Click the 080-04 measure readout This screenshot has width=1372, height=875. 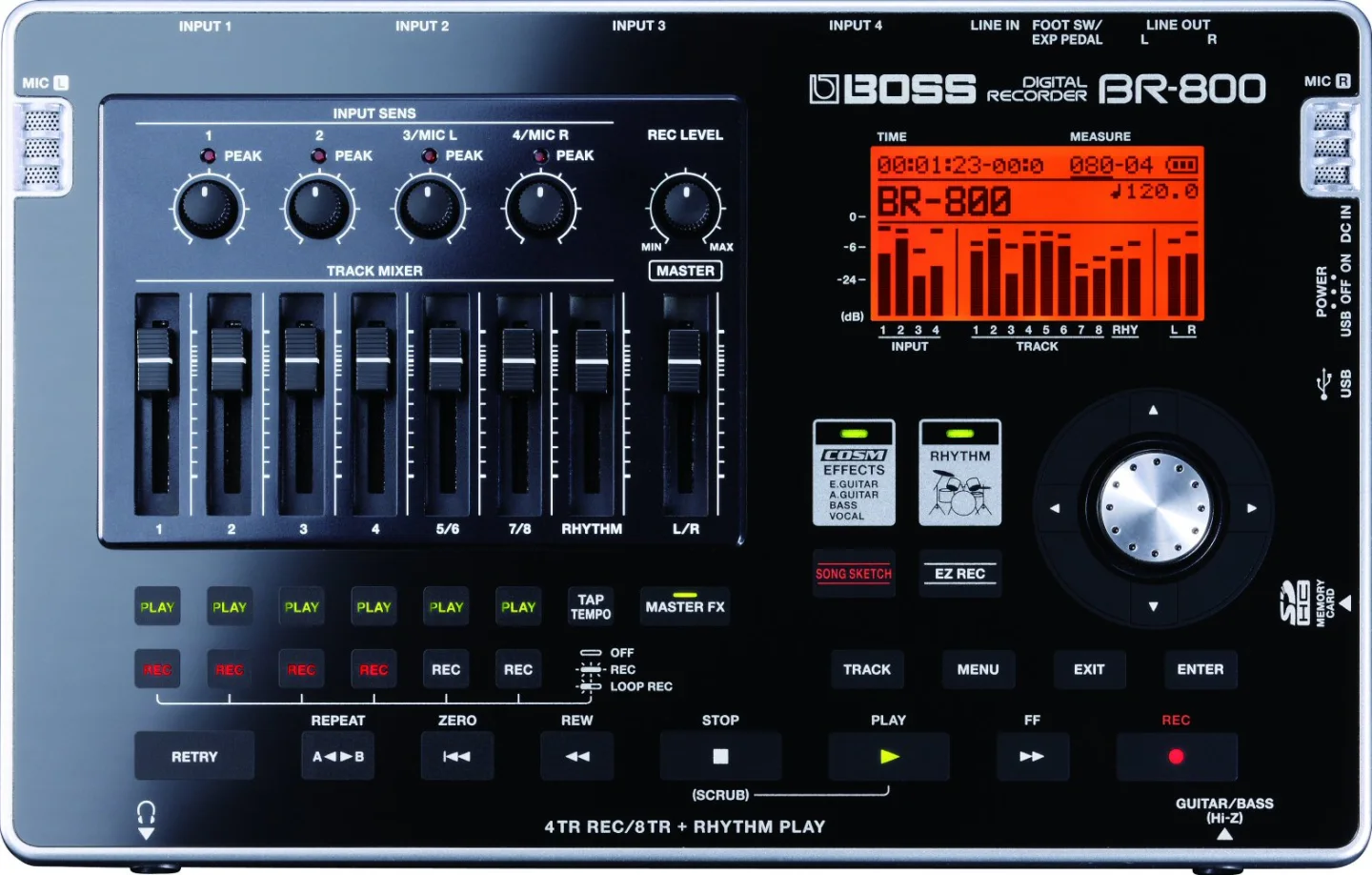pos(1111,165)
